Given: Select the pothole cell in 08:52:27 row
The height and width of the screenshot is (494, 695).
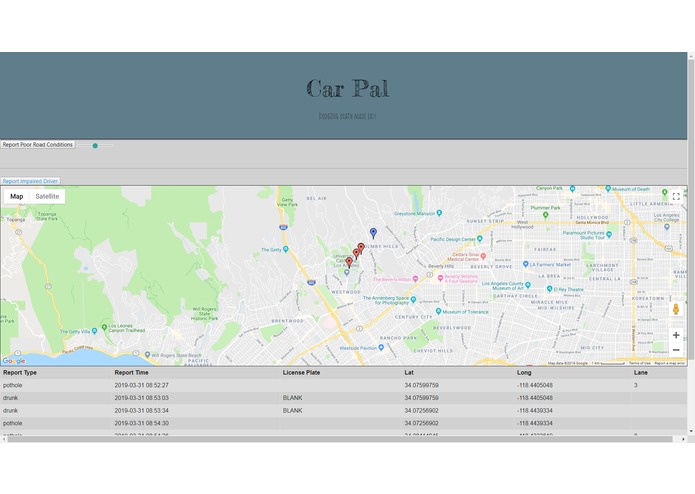Looking at the screenshot, I should pos(12,385).
